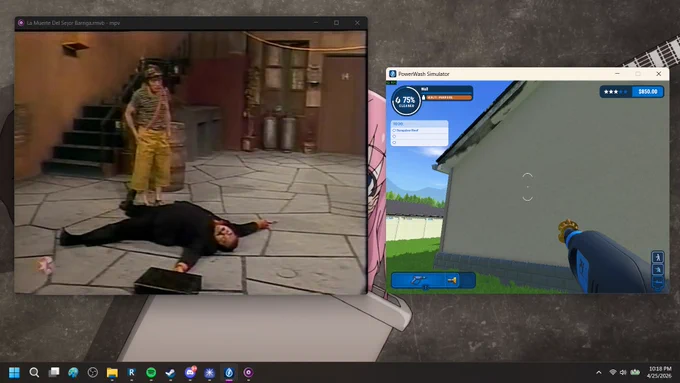Click the standing stance icon in PowerWash Simulator
Viewport: 680px width, 383px height.
coord(657,257)
